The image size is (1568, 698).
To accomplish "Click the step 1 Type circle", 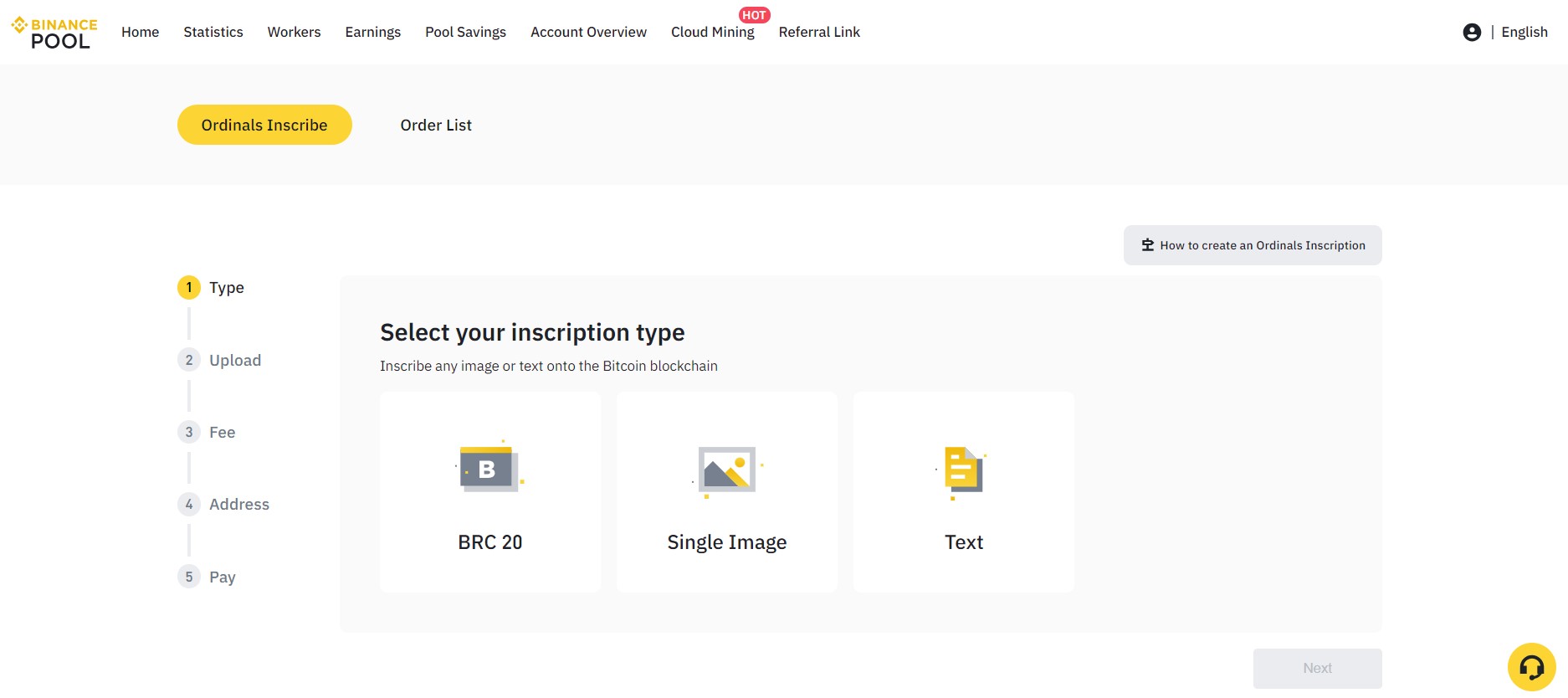I will point(189,287).
